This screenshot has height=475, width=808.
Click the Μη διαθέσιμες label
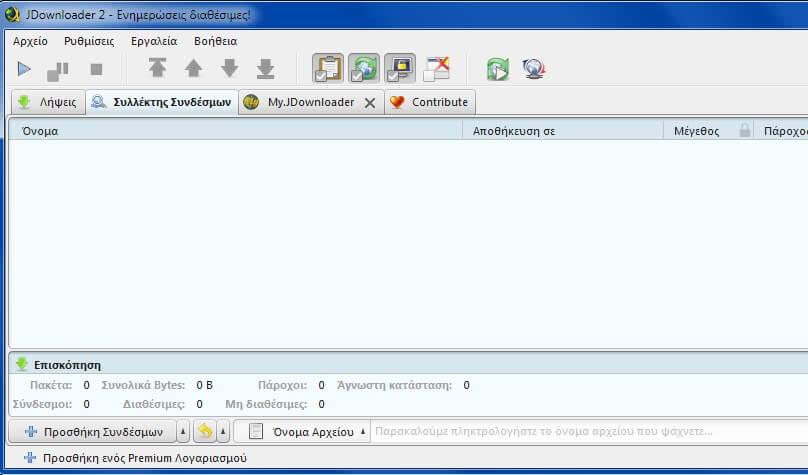click(x=266, y=404)
